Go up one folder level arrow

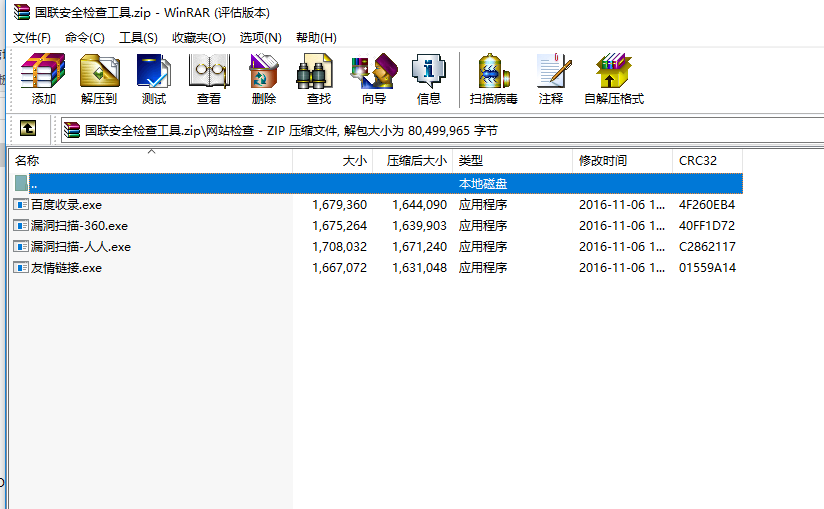pyautogui.click(x=28, y=128)
